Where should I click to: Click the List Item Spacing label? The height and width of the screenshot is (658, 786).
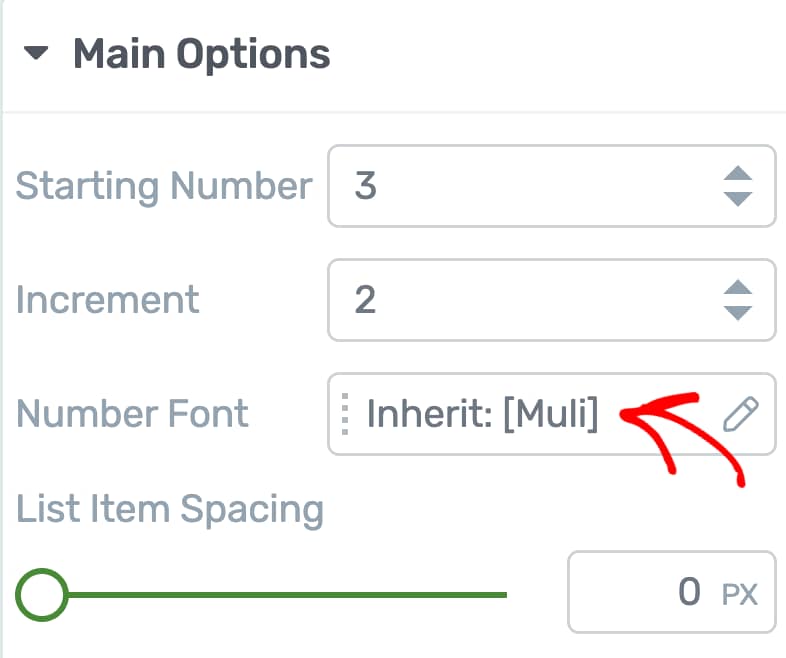[x=170, y=510]
